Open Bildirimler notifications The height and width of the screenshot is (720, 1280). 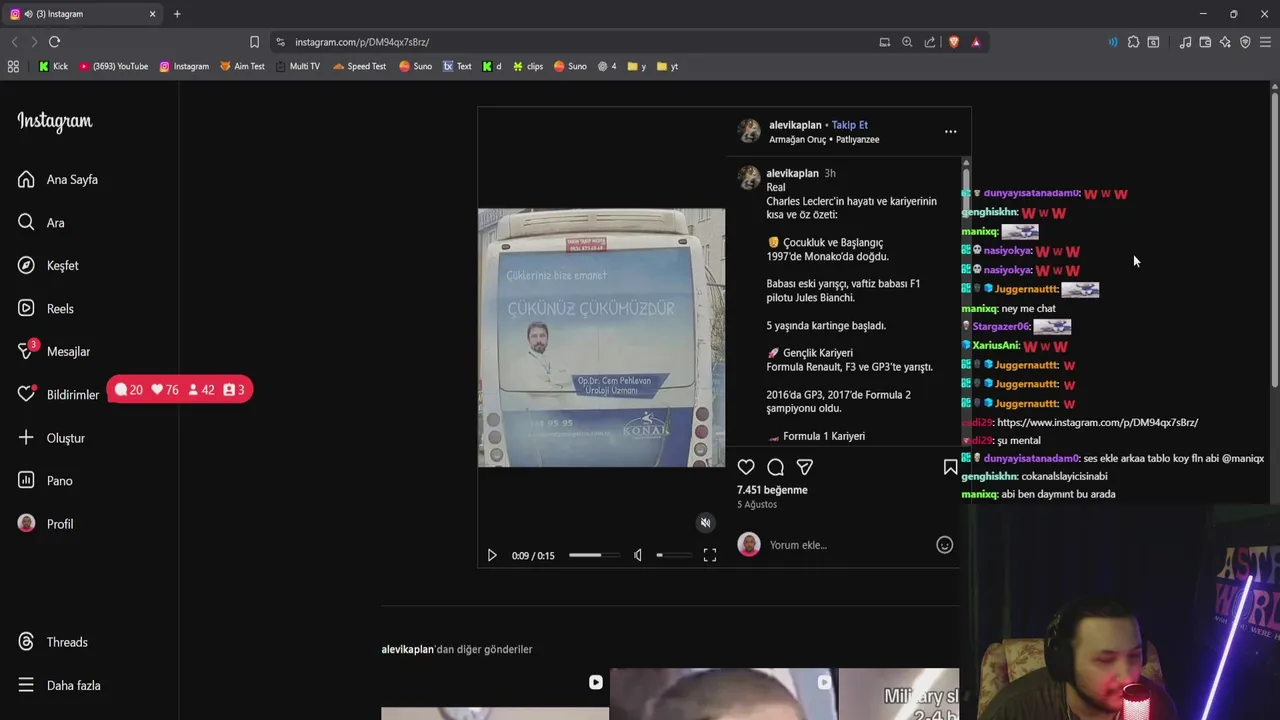[x=58, y=395]
